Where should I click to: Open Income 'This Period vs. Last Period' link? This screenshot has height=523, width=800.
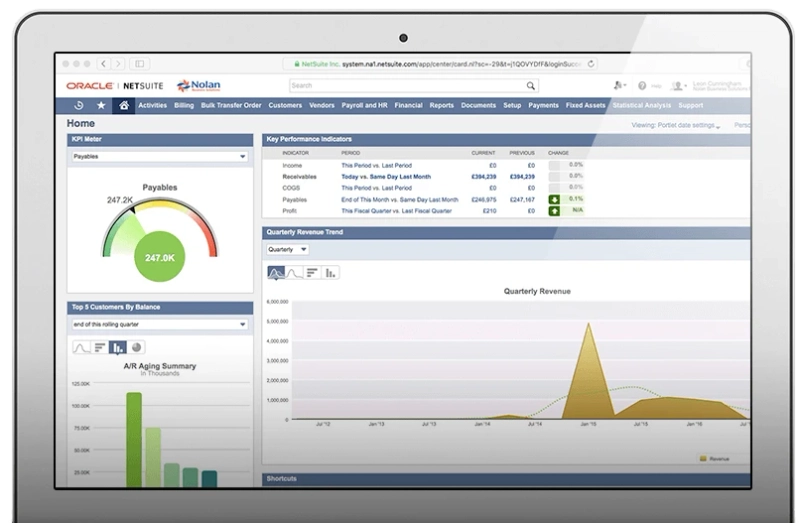pos(377,166)
